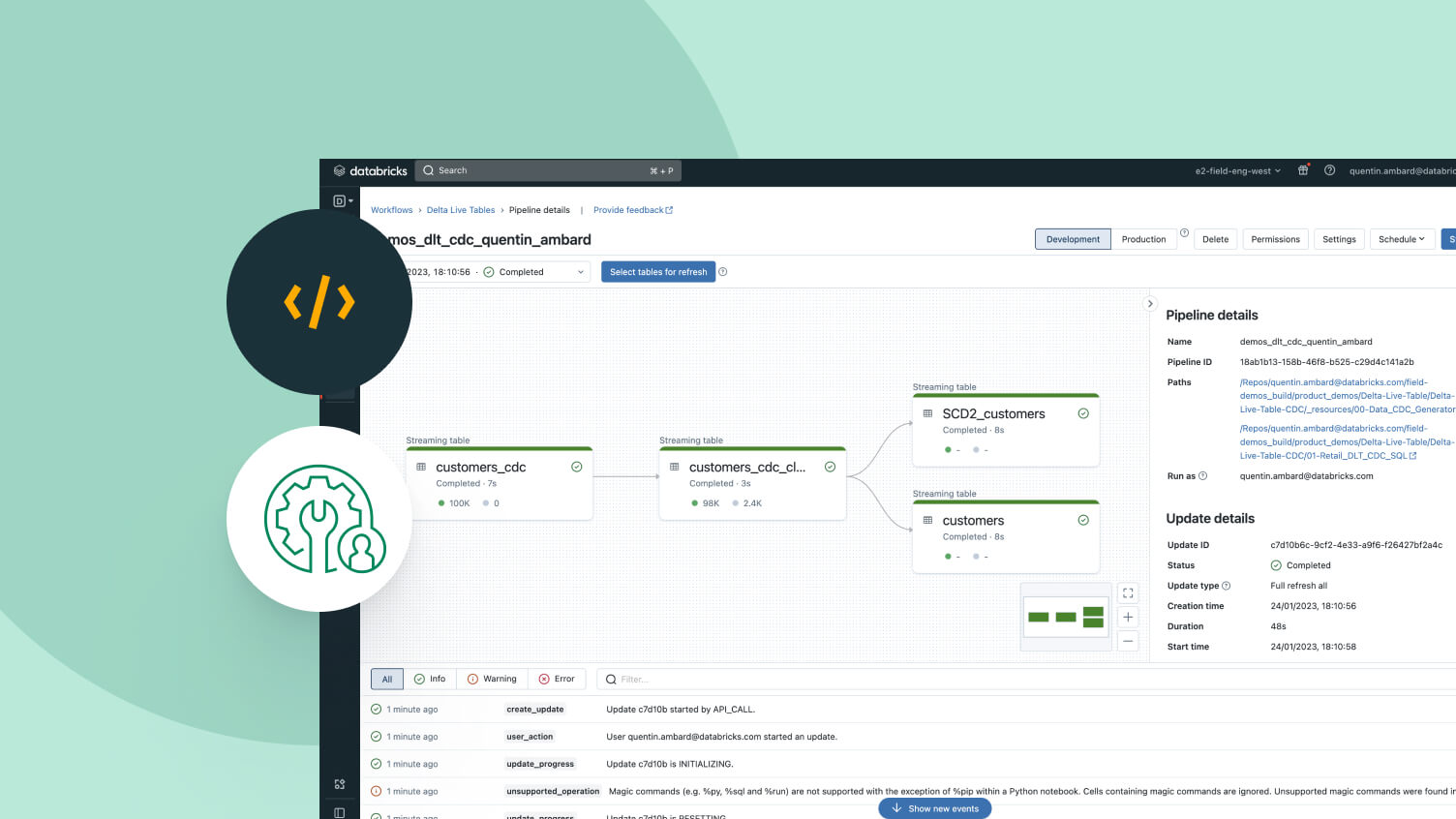Show All event log entries
This screenshot has height=819, width=1456.
tap(387, 679)
